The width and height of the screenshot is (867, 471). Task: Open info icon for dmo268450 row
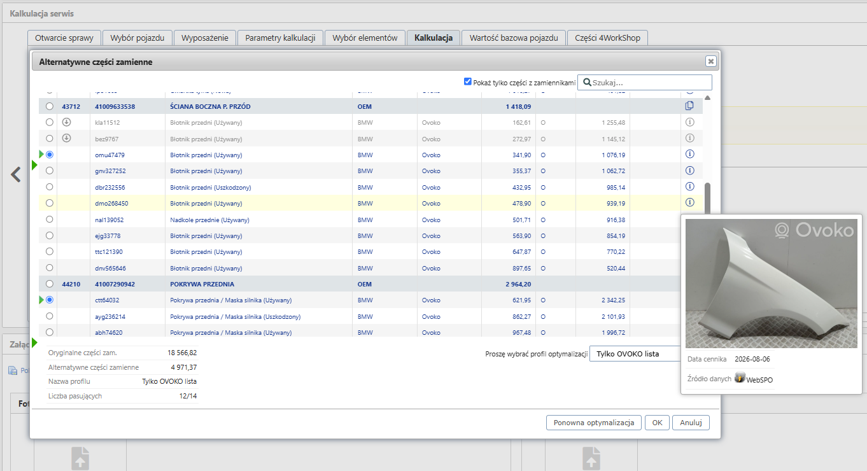click(x=690, y=202)
